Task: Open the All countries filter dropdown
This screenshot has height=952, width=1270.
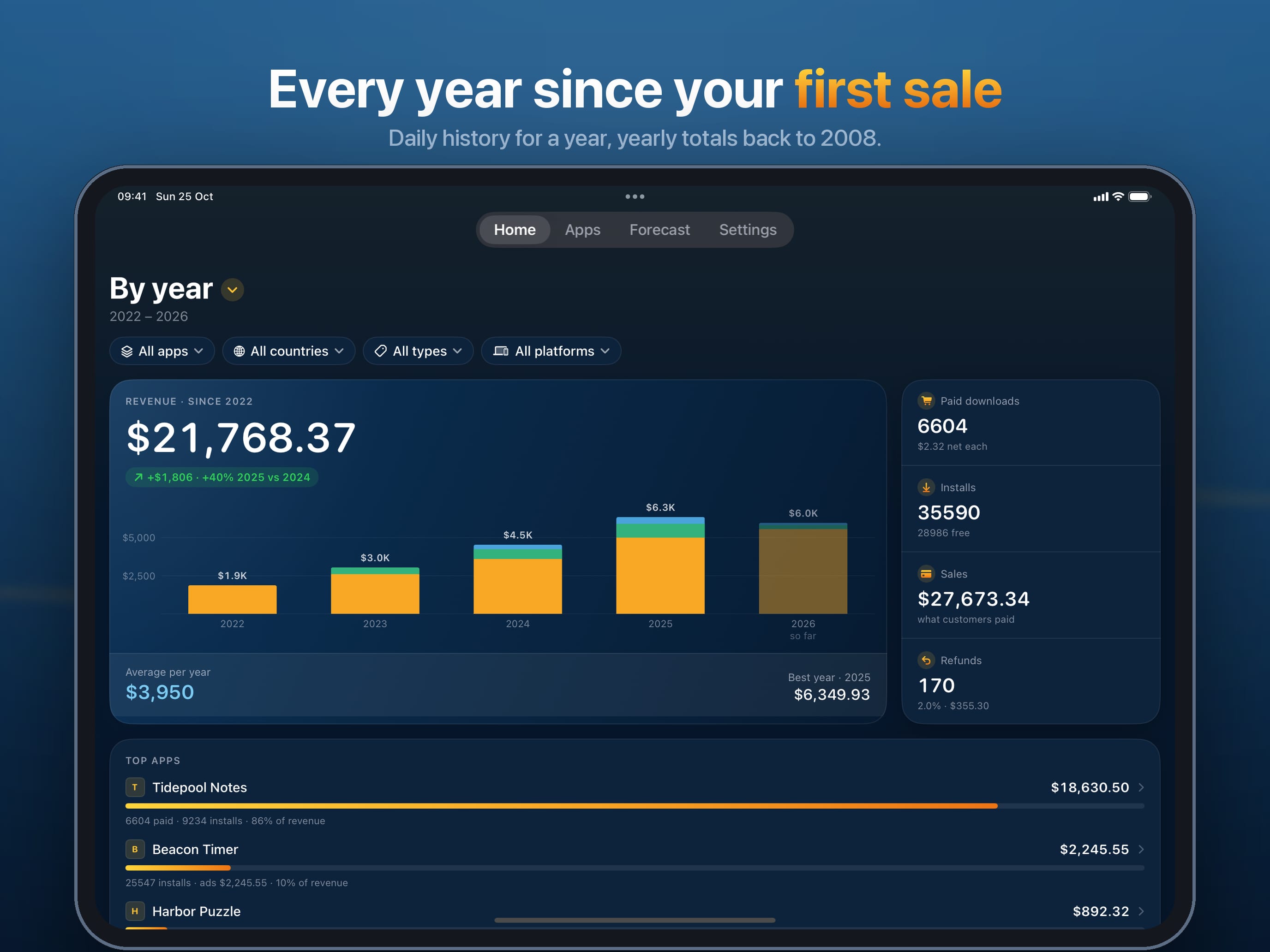Action: click(289, 351)
